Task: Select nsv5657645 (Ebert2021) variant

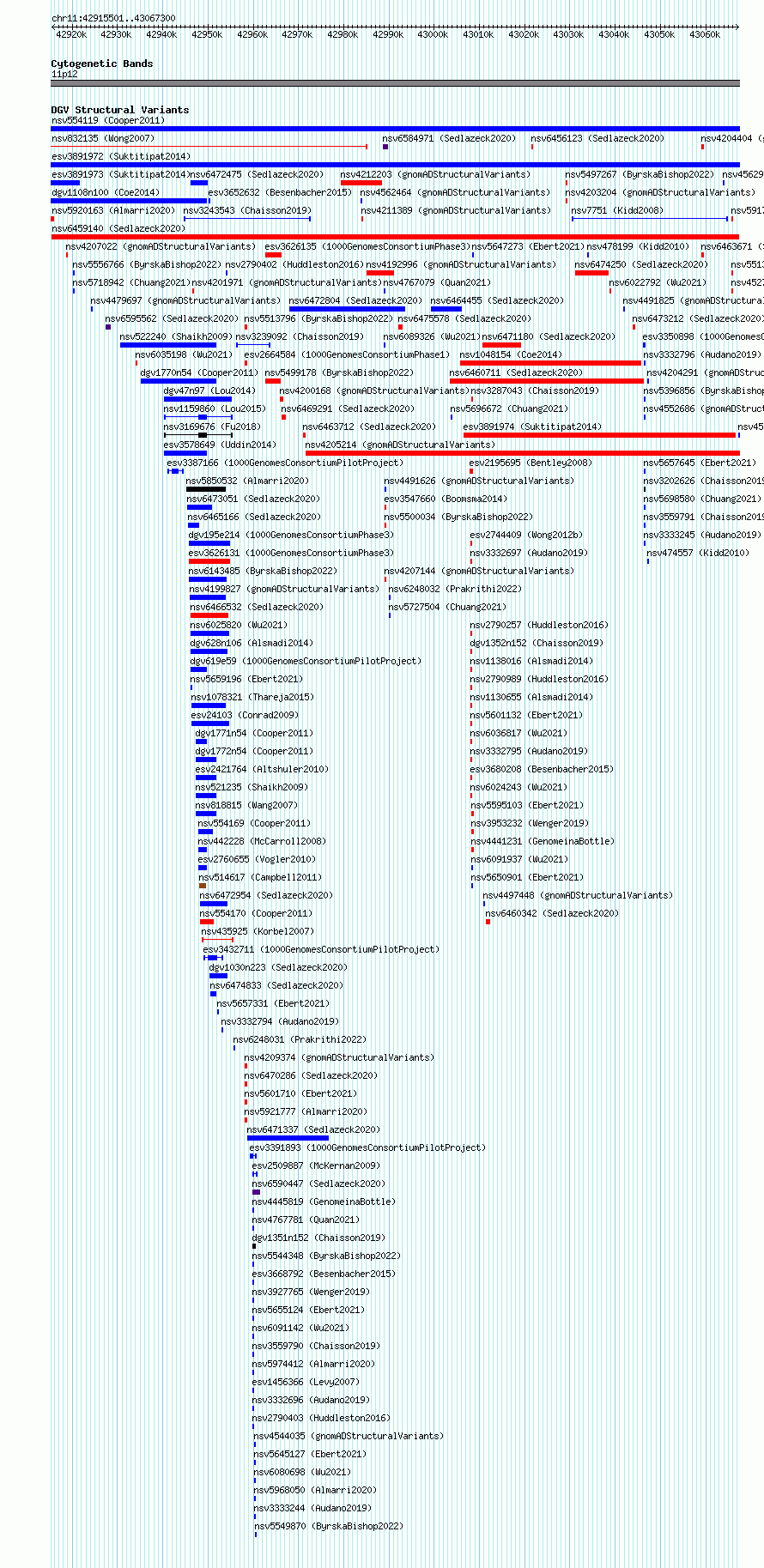Action: 700,463
